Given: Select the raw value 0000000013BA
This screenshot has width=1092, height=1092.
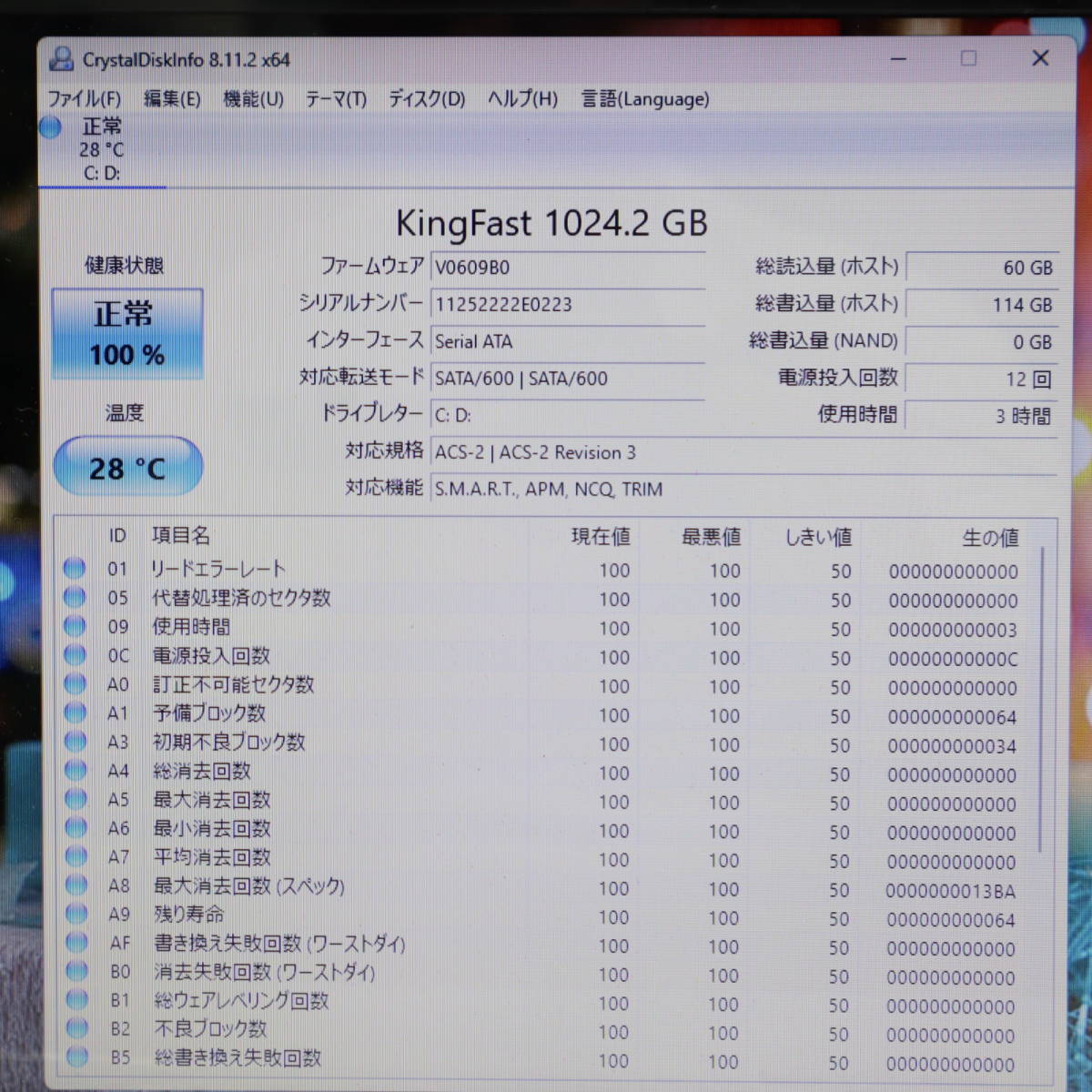Looking at the screenshot, I should [x=951, y=891].
